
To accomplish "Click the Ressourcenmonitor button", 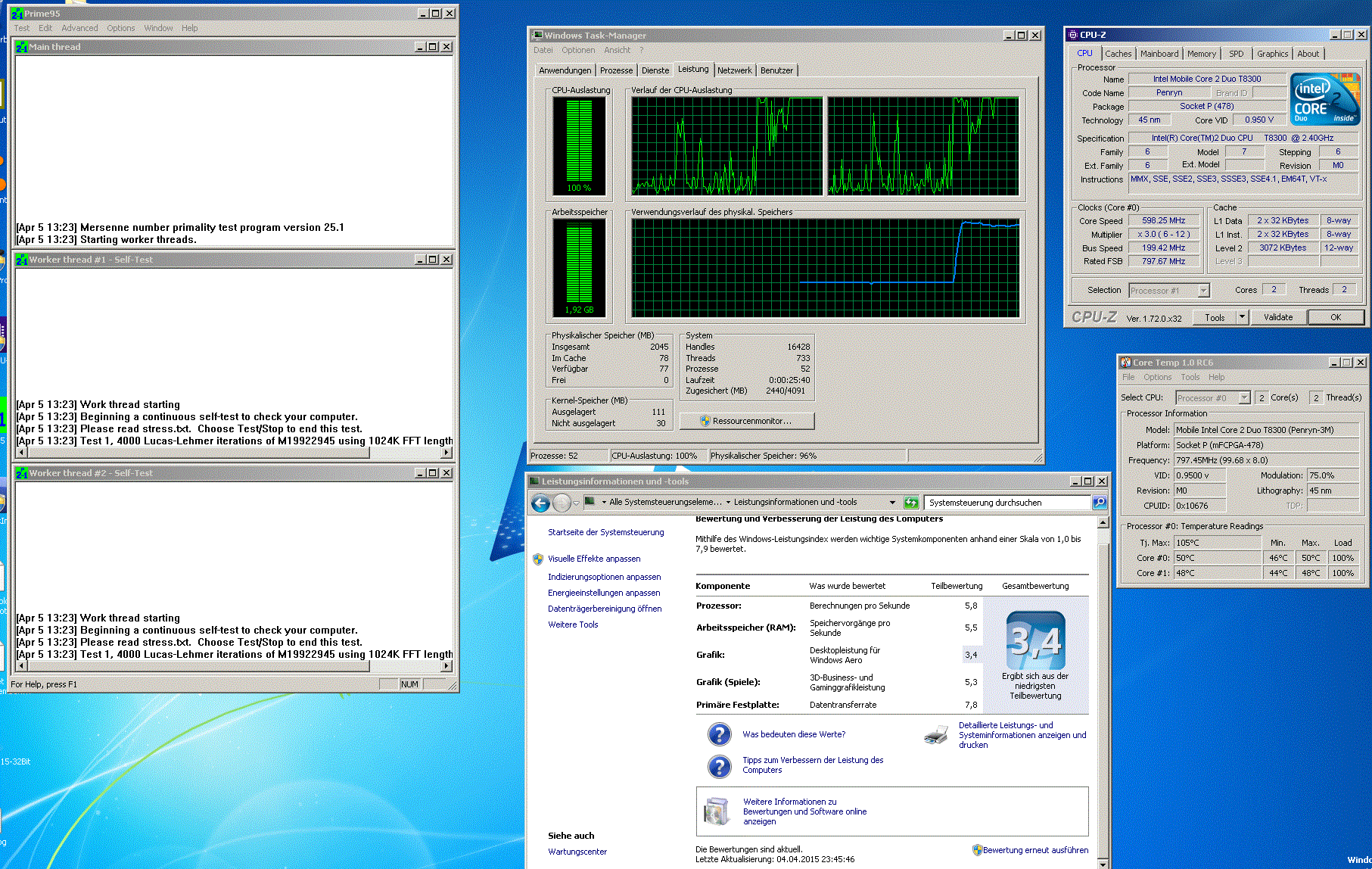I will [x=747, y=421].
